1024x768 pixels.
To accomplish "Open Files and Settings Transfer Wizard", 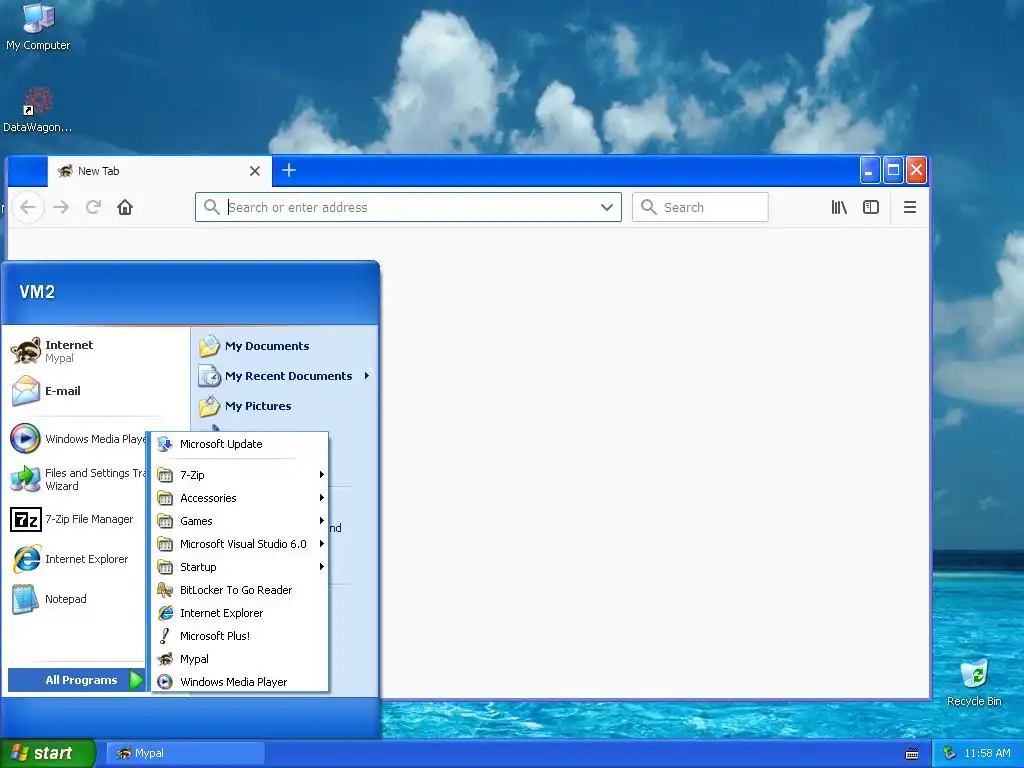I will 77,479.
